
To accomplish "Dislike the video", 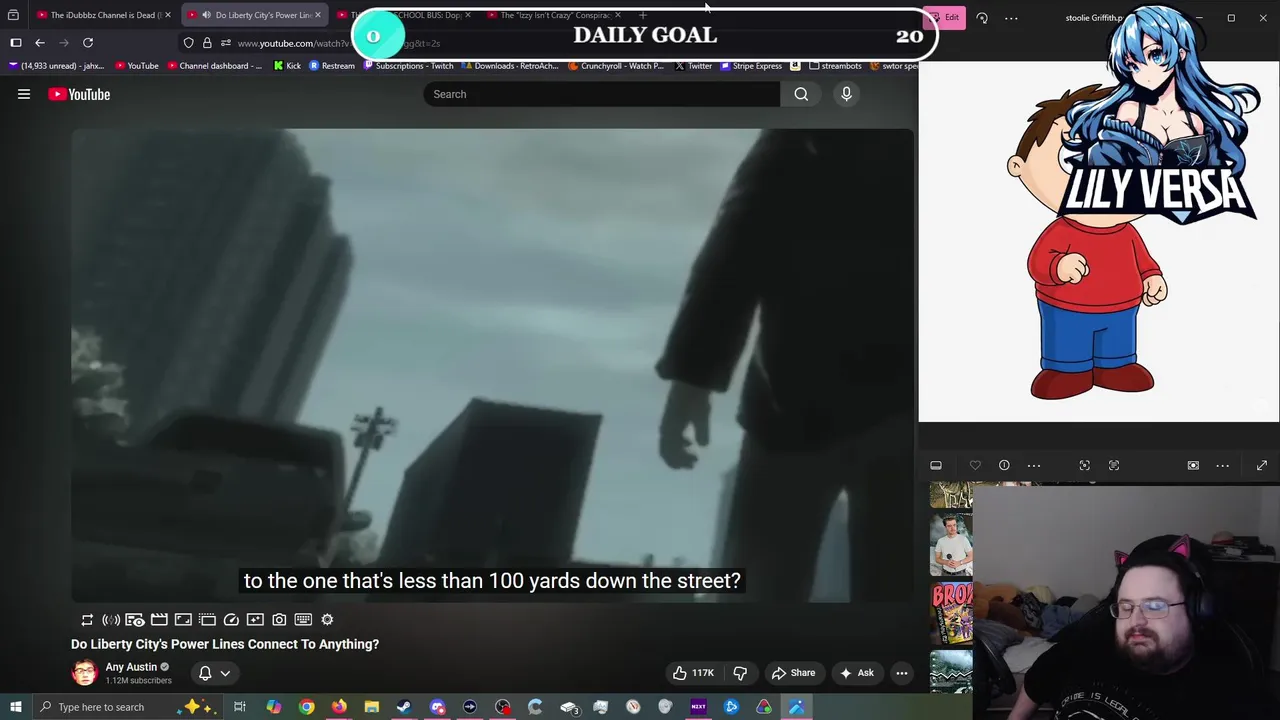I will pyautogui.click(x=740, y=673).
